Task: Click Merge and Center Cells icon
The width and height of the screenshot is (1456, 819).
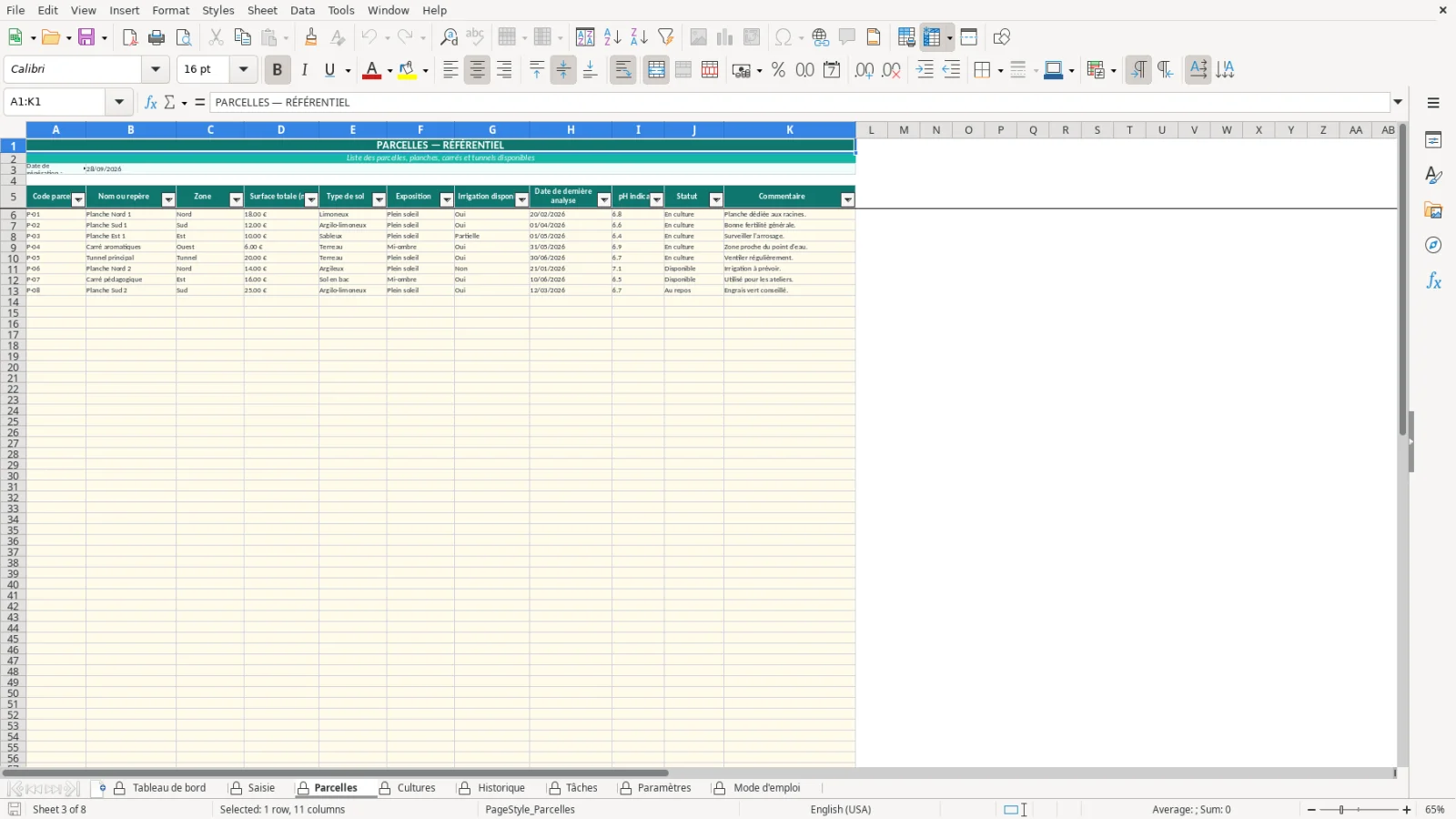Action: click(656, 70)
